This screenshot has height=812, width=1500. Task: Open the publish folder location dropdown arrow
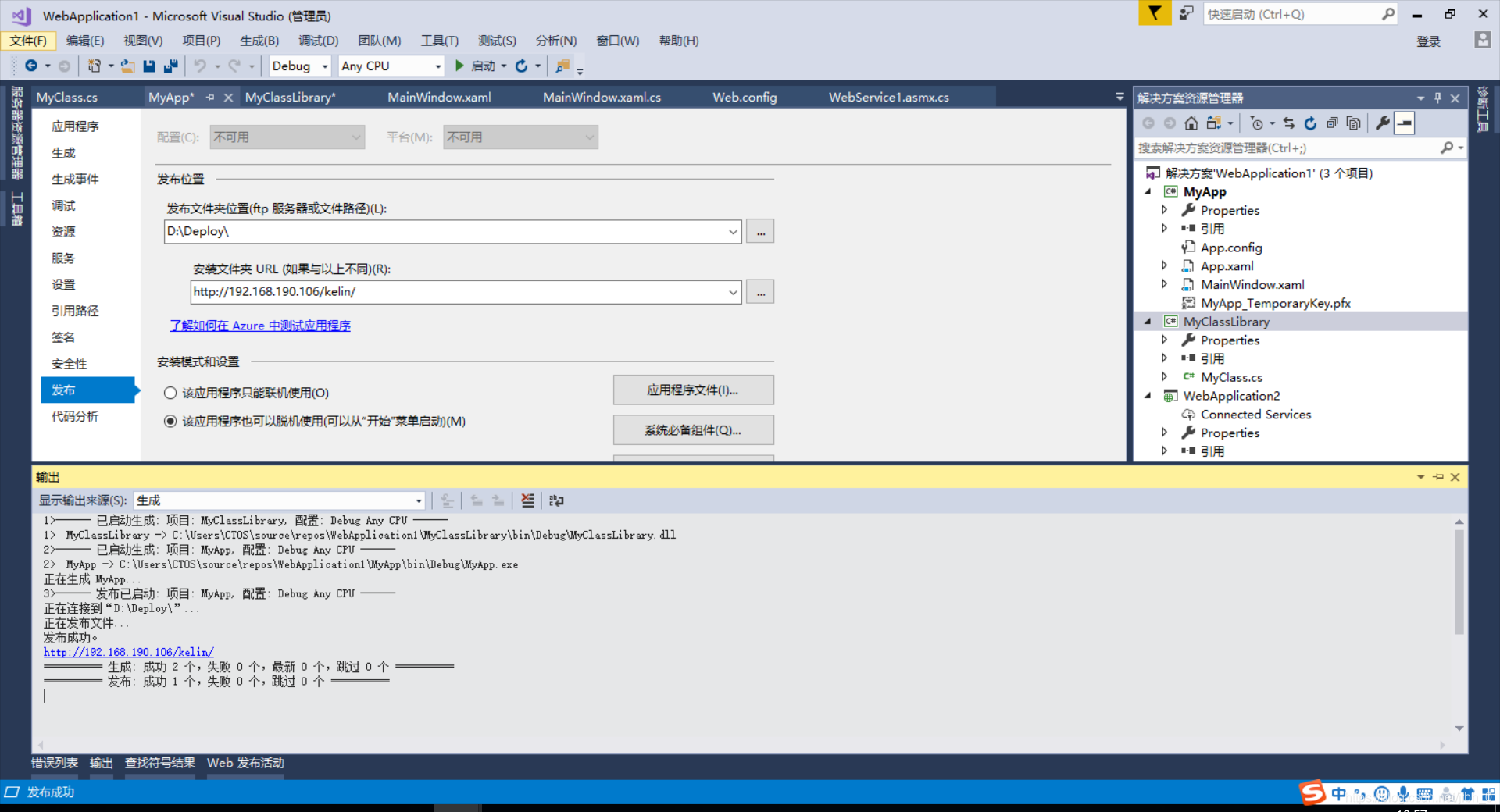[733, 232]
